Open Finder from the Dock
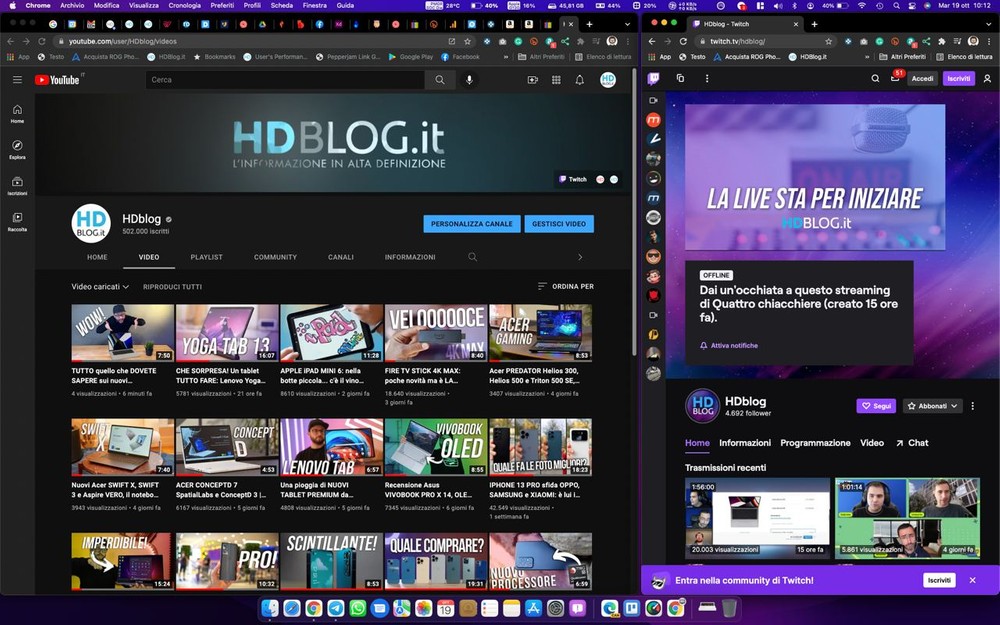The image size is (1000, 625). (x=270, y=608)
